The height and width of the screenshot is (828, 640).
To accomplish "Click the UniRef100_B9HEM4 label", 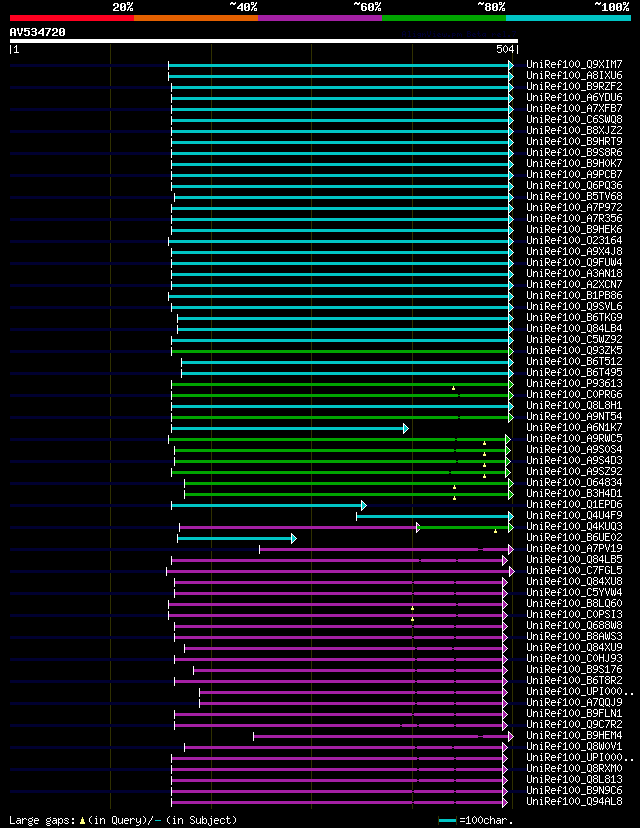I will click(574, 736).
